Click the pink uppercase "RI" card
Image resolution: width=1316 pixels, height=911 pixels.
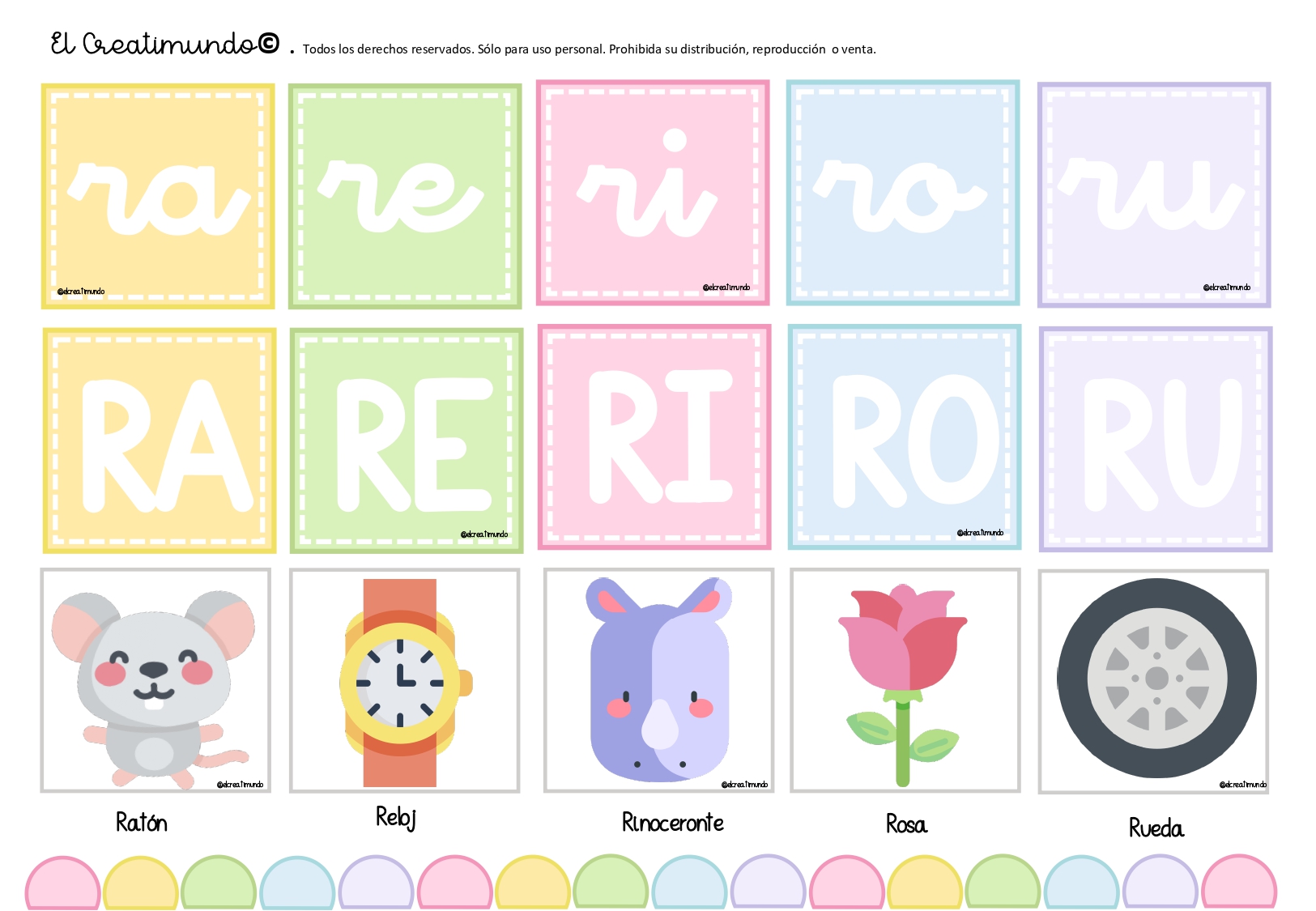654,437
